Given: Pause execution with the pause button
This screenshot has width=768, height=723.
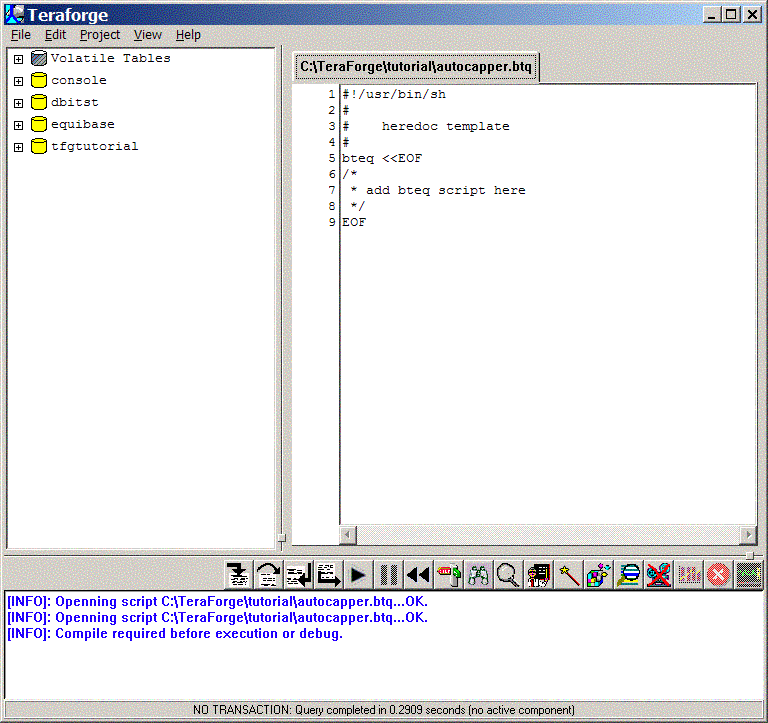Looking at the screenshot, I should tap(388, 575).
